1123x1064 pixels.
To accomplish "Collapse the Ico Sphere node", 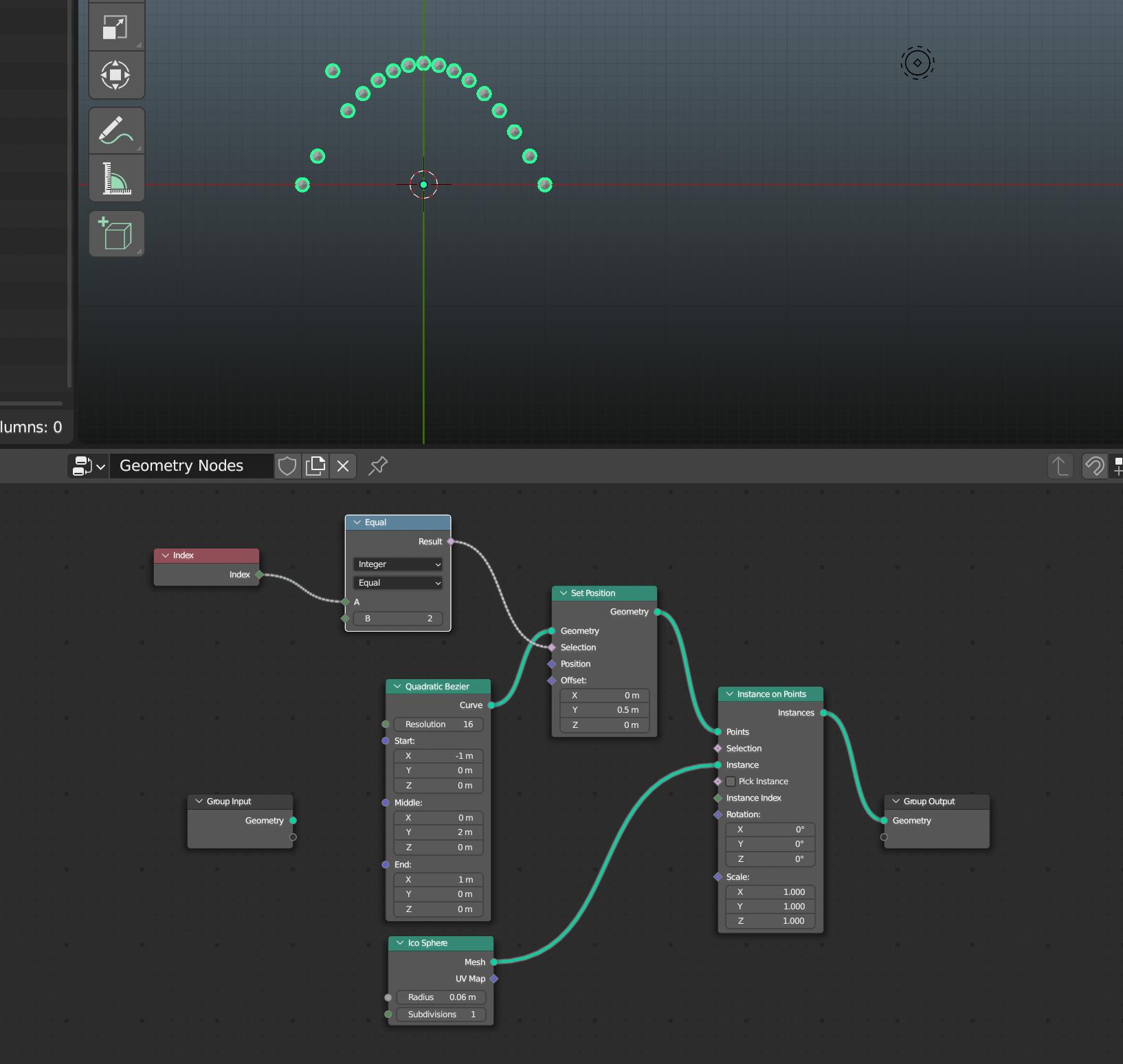I will (400, 943).
